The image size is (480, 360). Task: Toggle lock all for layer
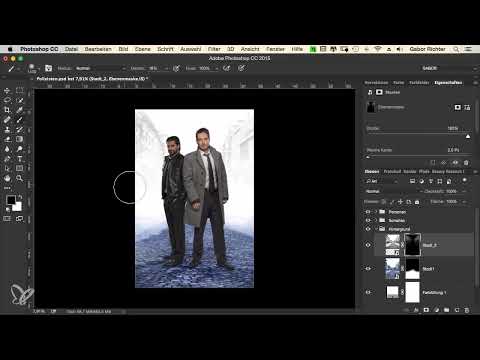417,202
